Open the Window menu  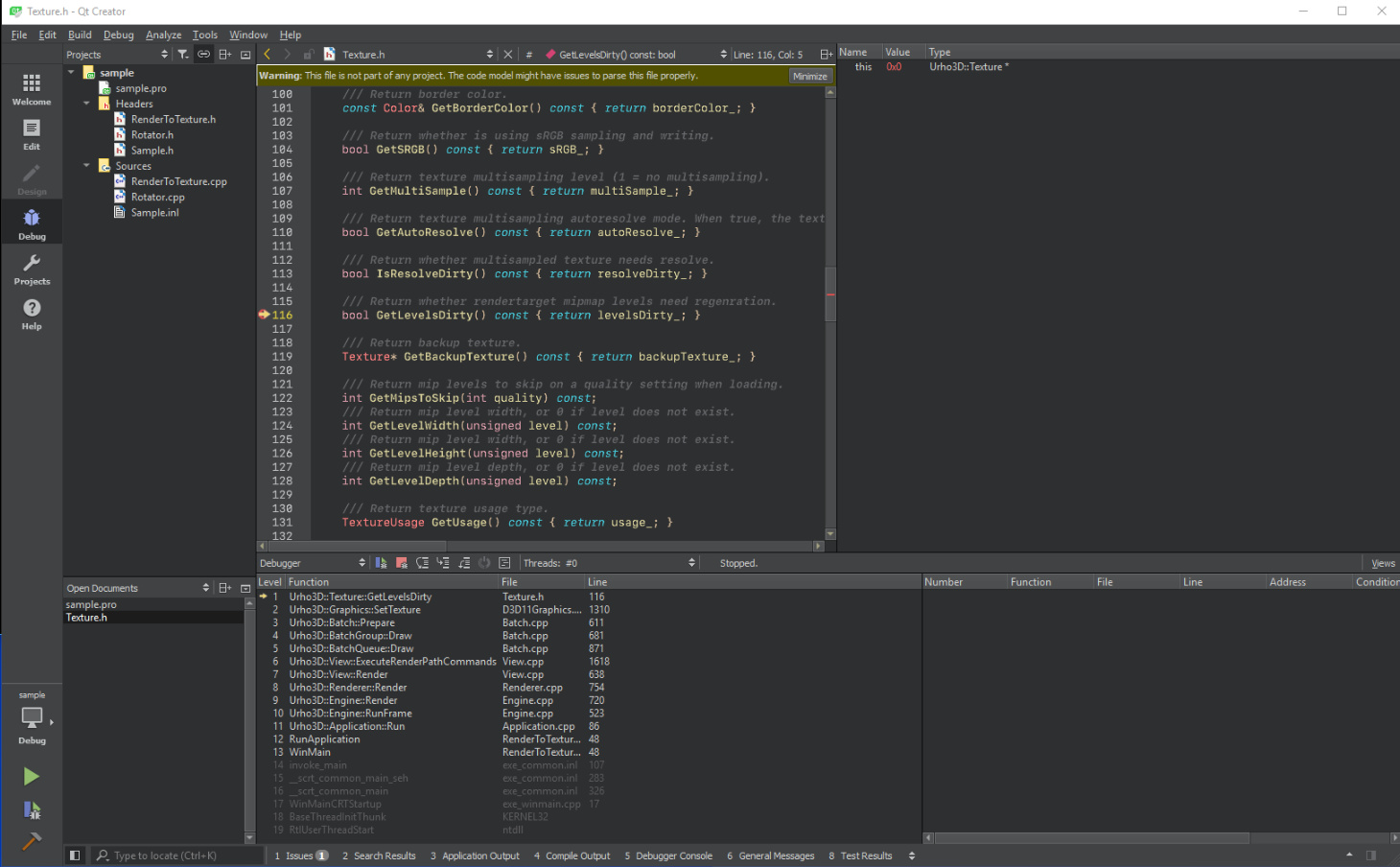coord(248,35)
